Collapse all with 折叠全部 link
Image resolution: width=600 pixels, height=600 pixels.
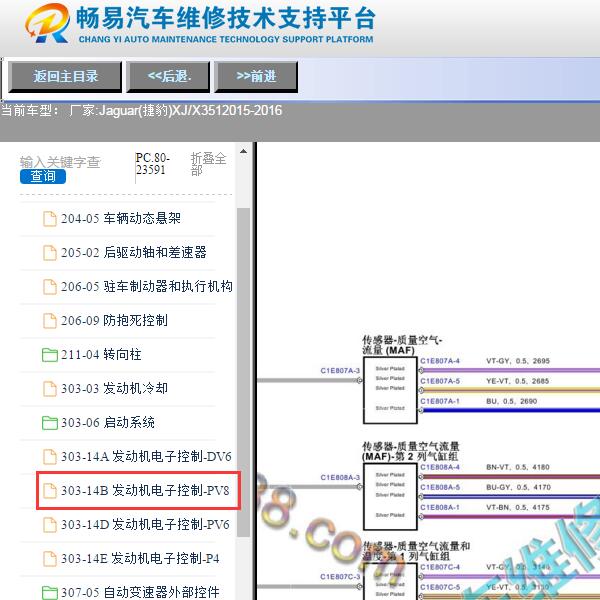(208, 164)
